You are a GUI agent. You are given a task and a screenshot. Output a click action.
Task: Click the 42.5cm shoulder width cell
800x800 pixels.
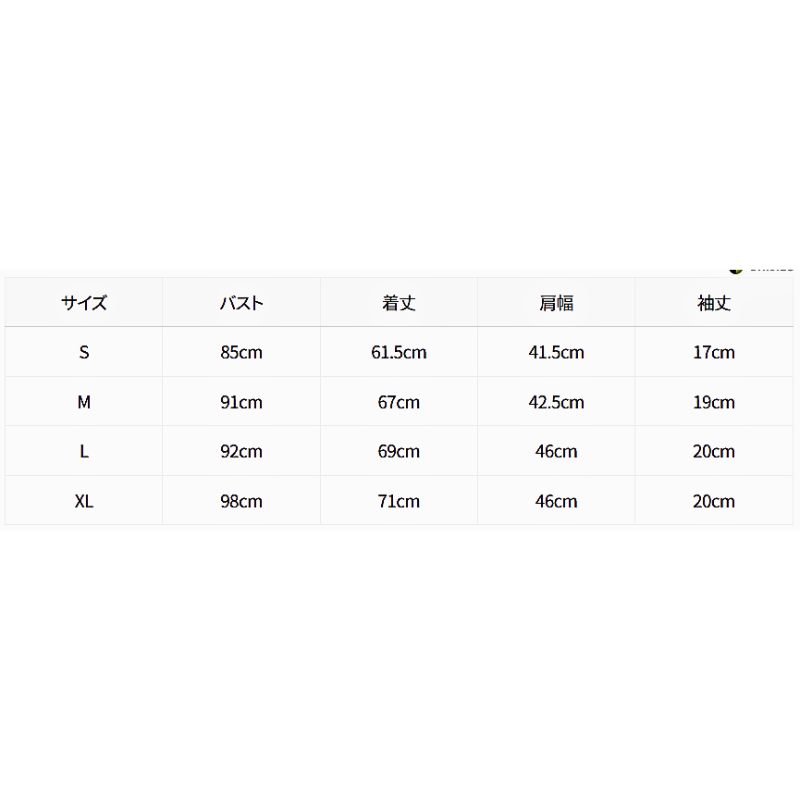(556, 402)
